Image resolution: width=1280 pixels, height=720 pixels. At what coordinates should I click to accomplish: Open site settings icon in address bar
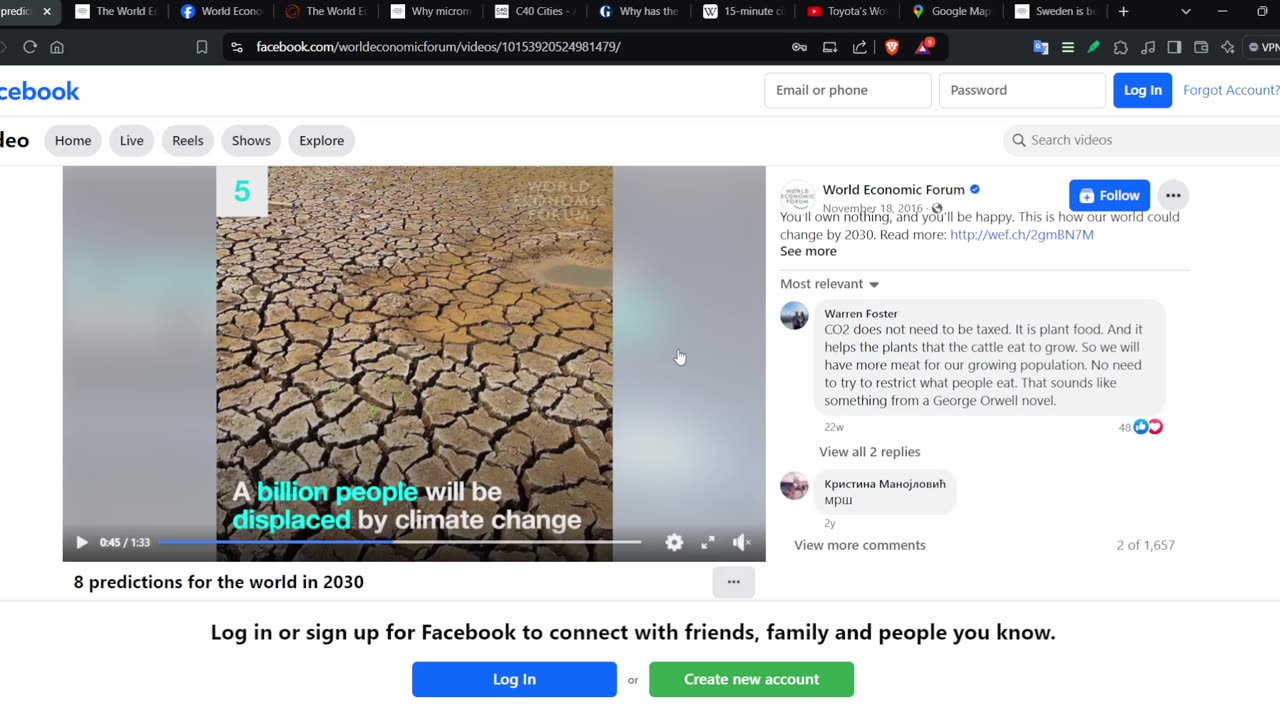click(x=236, y=47)
